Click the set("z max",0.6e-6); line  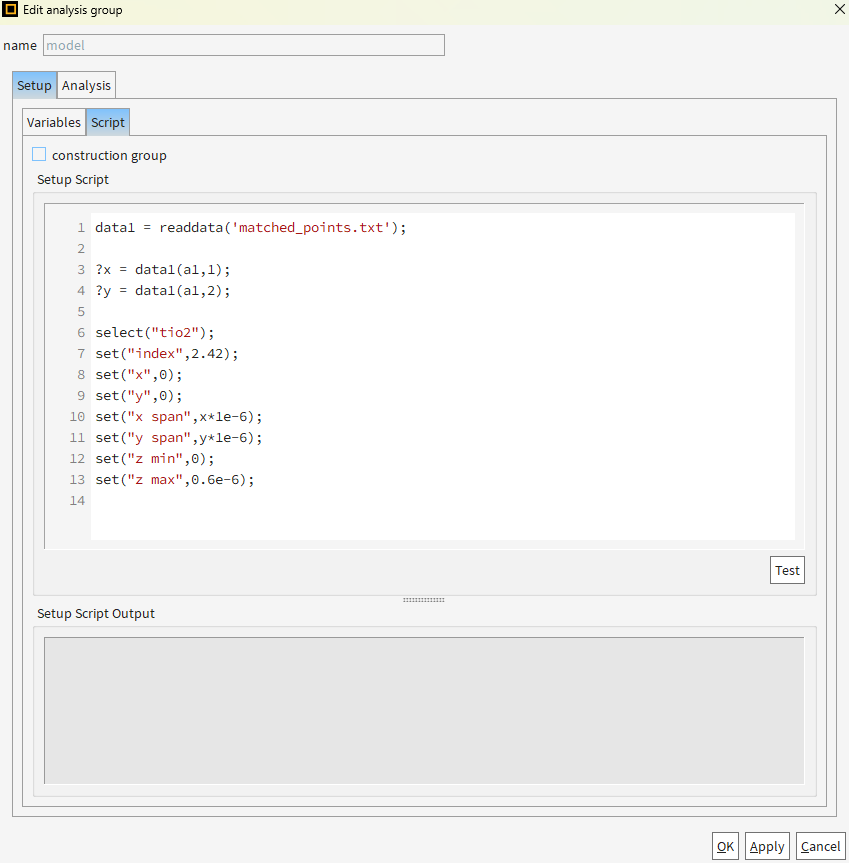click(175, 479)
